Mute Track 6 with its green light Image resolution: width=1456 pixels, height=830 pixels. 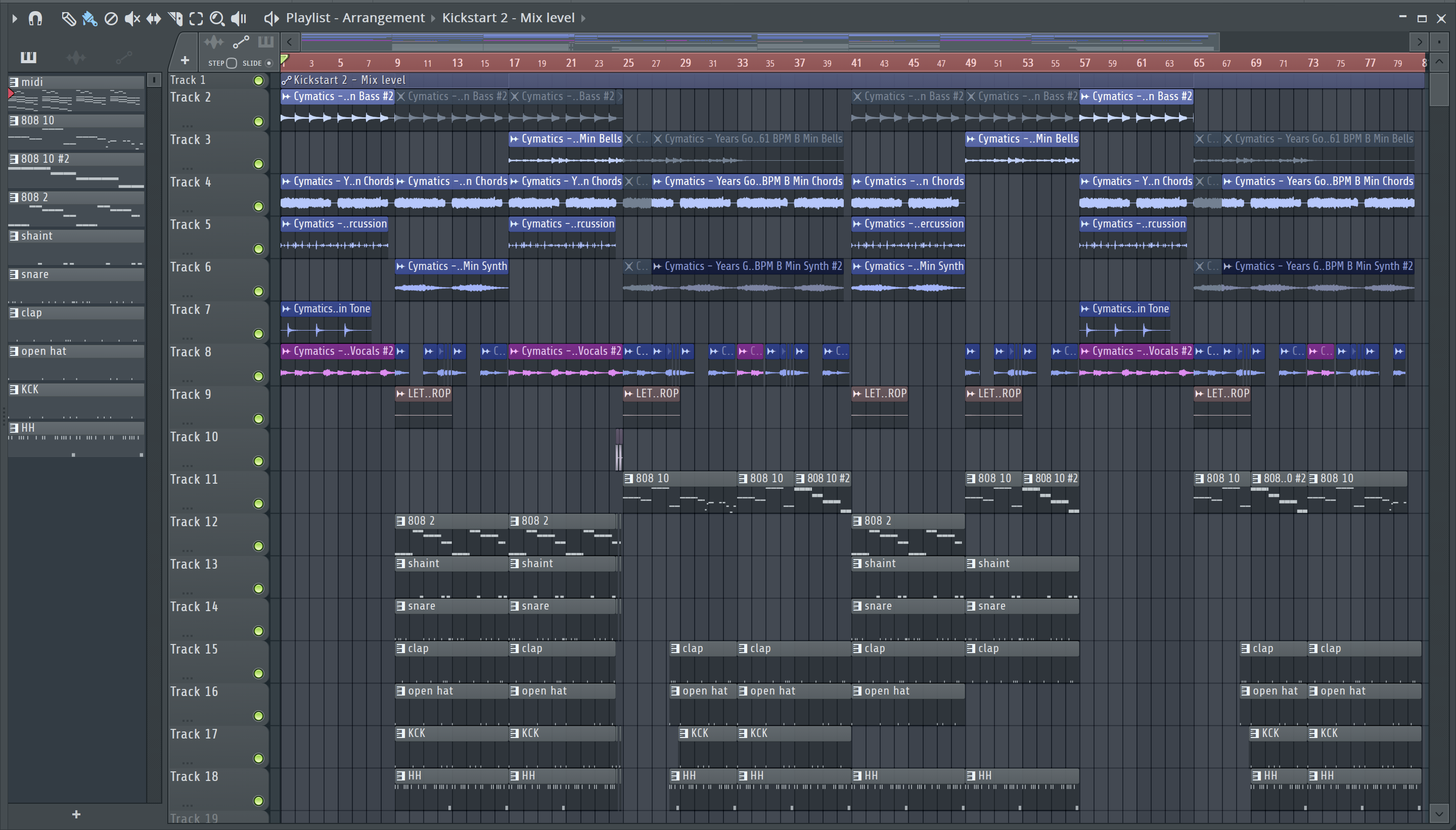259,291
